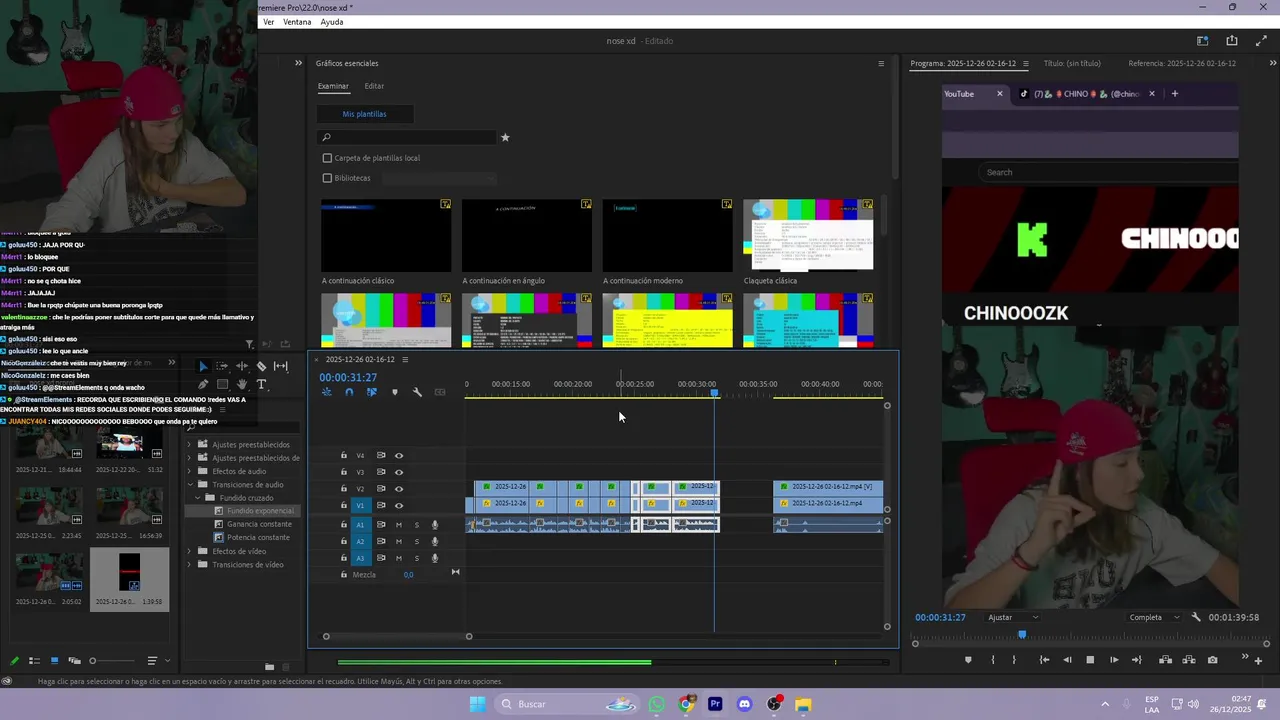Switch project panel to icon view
The height and width of the screenshot is (720, 1280).
54,660
